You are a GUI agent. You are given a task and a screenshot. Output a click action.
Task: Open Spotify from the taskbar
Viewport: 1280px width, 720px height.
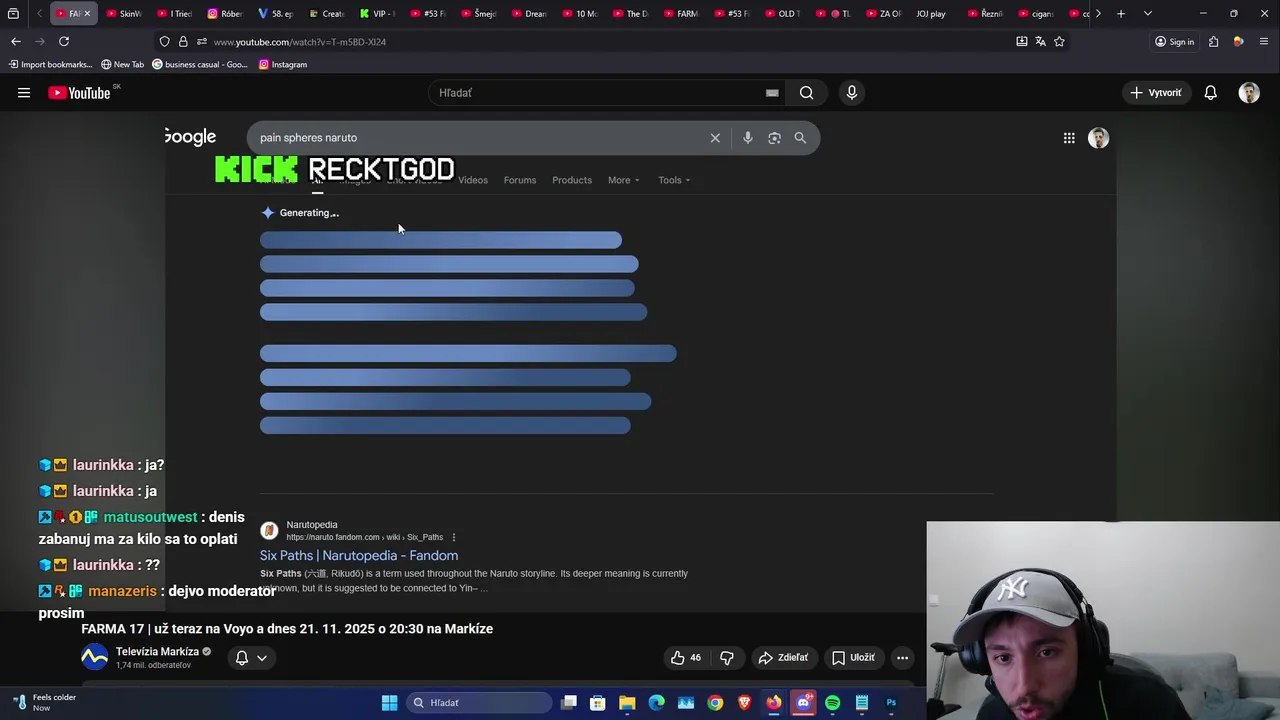coord(833,703)
